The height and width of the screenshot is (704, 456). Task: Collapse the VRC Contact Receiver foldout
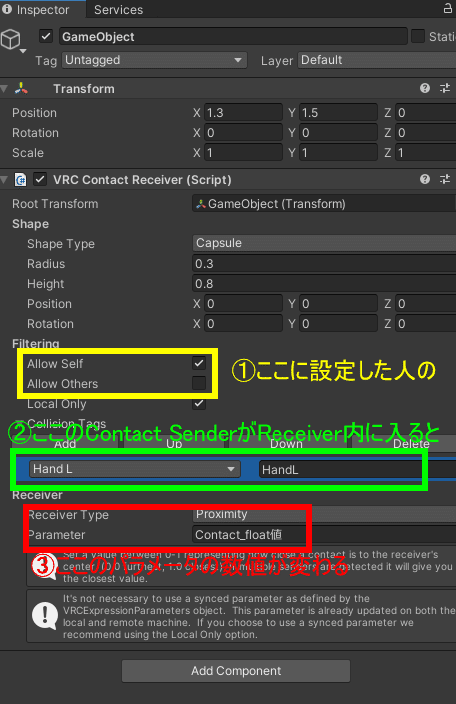pyautogui.click(x=4, y=180)
